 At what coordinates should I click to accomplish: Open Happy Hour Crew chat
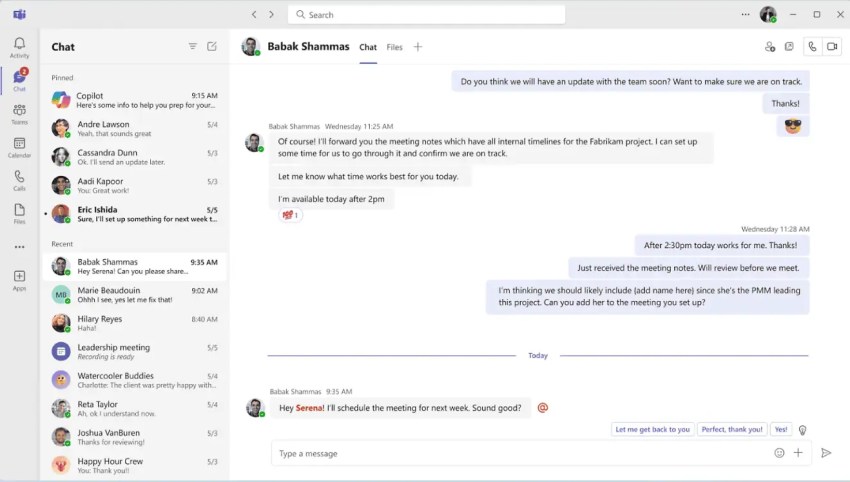pos(134,465)
